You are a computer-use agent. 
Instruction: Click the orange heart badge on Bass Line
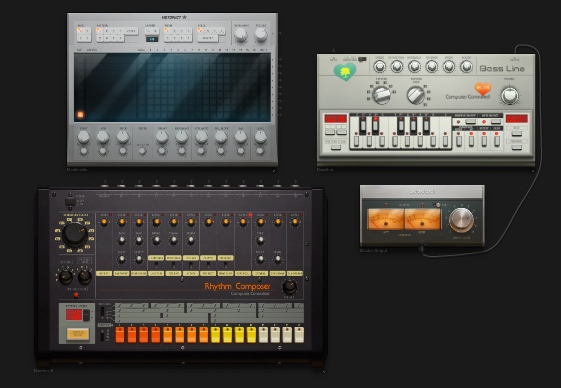click(483, 89)
